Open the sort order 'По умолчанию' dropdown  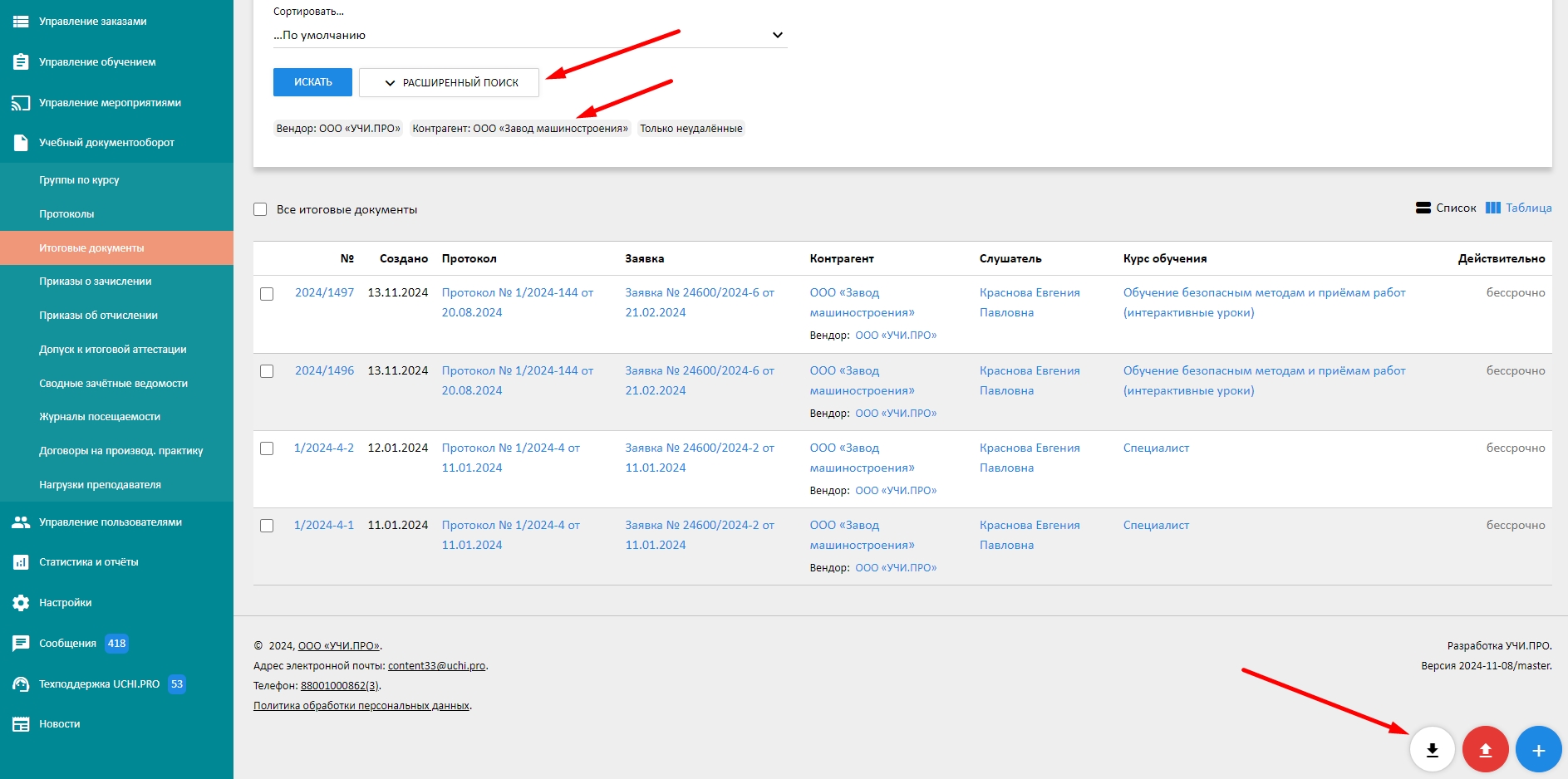pos(529,36)
